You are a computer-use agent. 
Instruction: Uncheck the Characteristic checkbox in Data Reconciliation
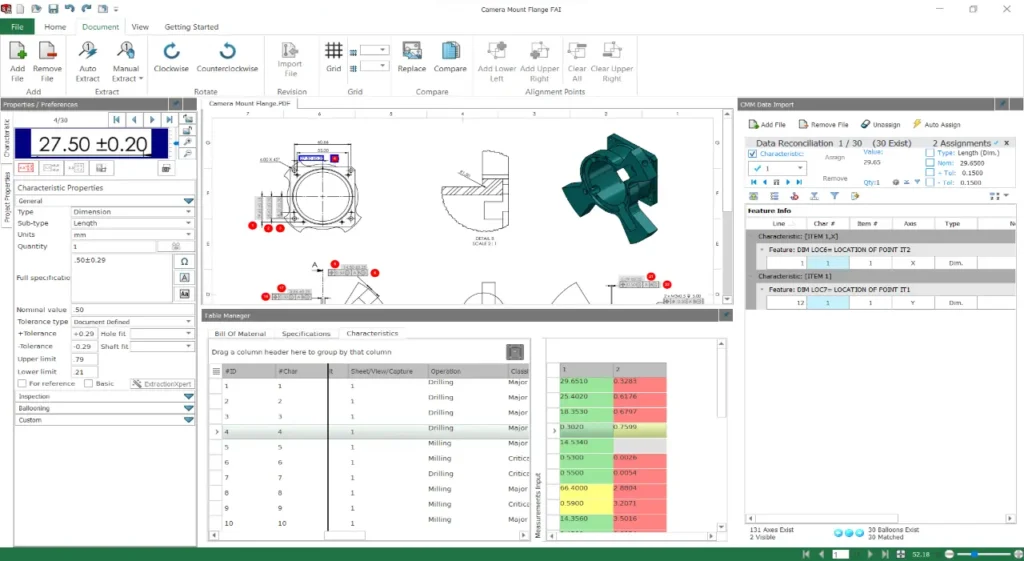coord(753,154)
